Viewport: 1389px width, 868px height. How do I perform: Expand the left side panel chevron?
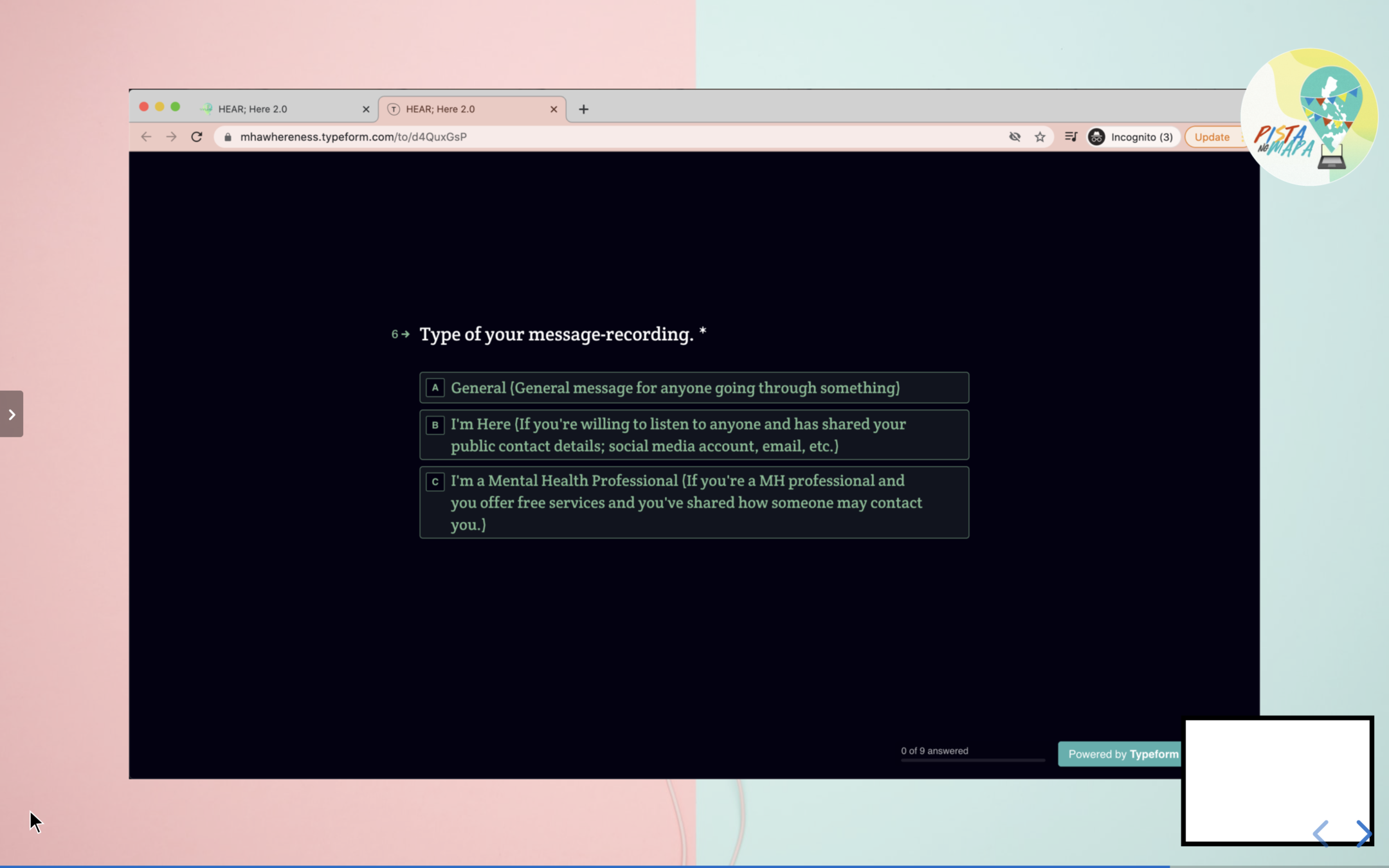pos(12,415)
